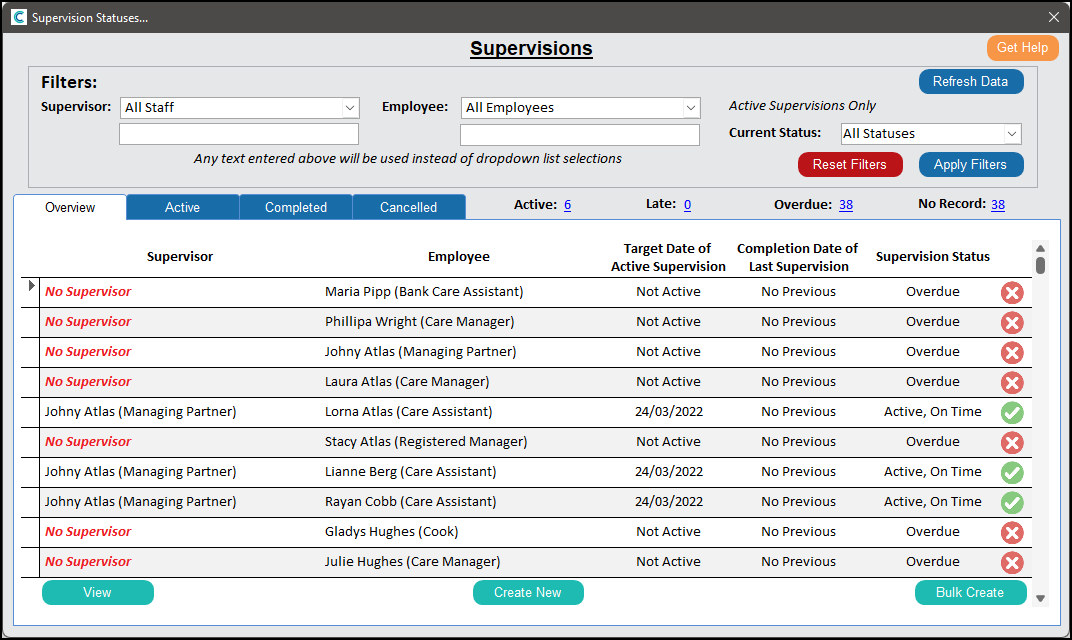Expand the Employee dropdown list
Viewport: 1072px width, 640px height.
(x=691, y=107)
